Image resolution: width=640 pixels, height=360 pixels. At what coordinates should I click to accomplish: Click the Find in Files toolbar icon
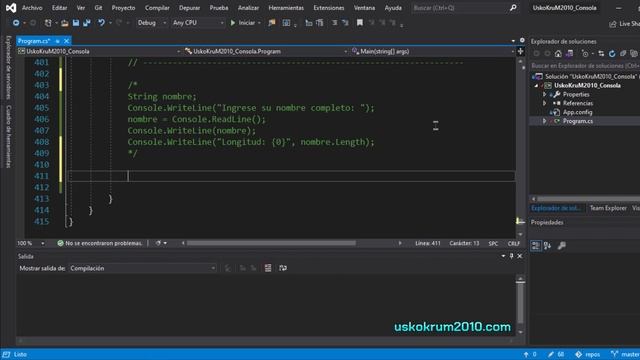click(x=272, y=23)
